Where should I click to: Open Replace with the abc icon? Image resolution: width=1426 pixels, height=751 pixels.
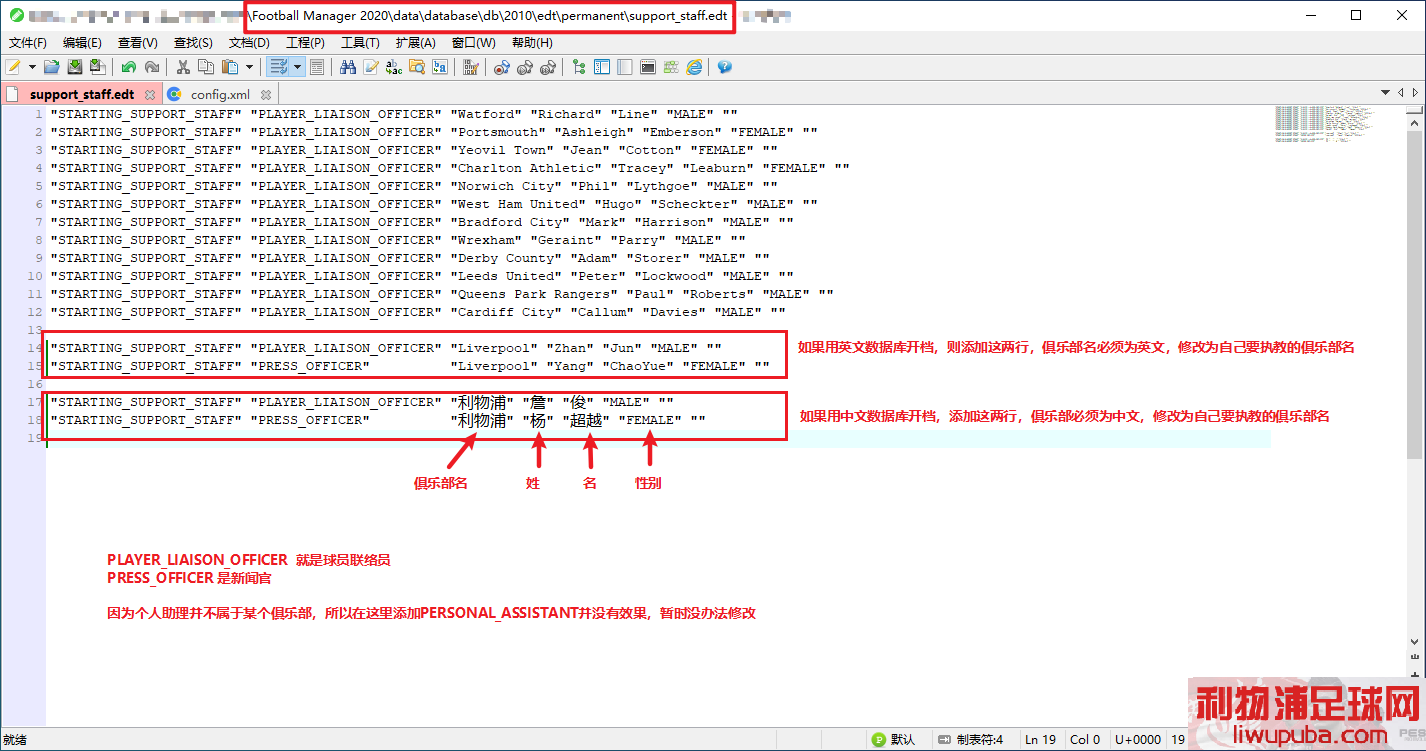394,67
